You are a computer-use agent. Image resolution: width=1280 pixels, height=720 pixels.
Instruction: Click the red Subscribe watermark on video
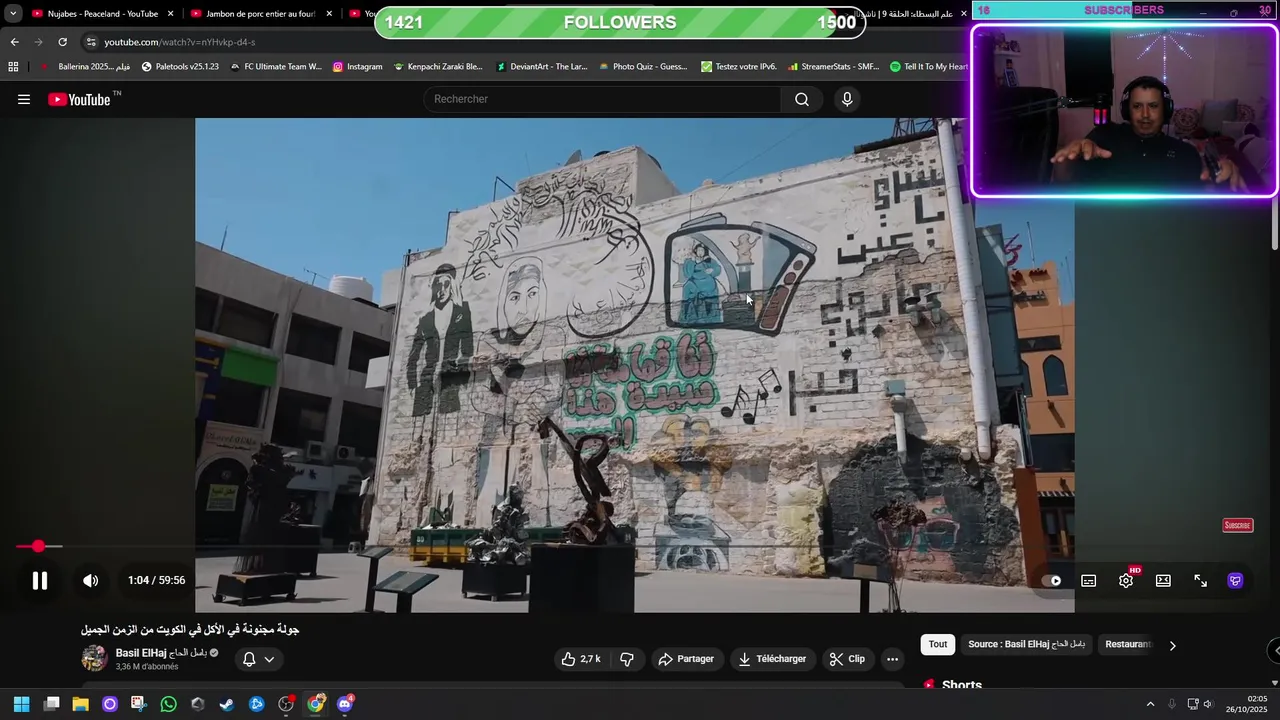(x=1238, y=526)
